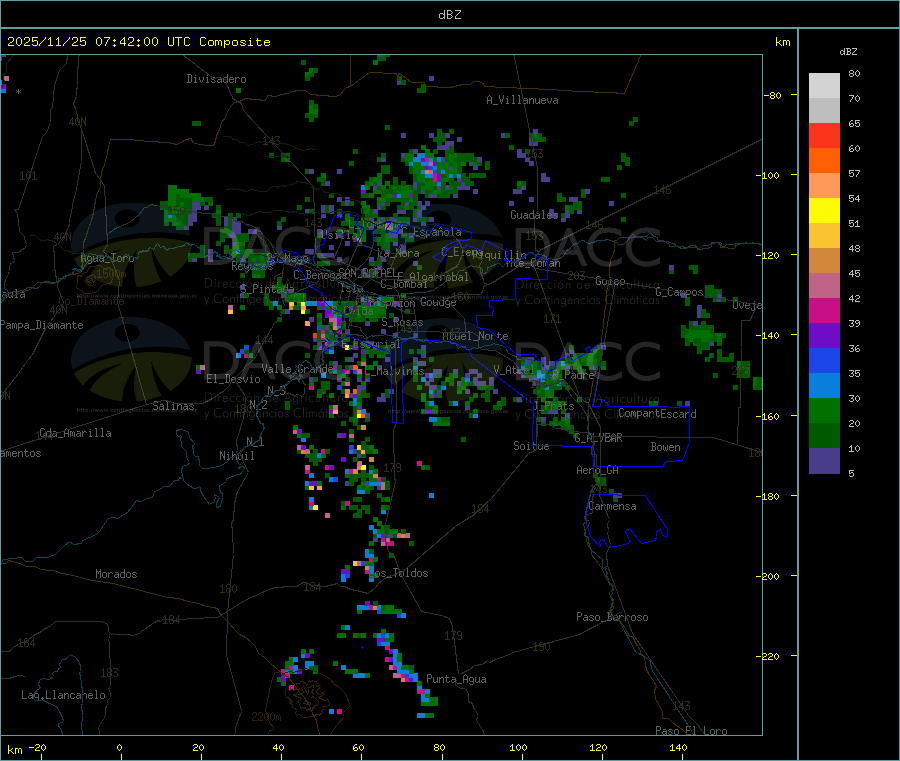The image size is (900, 761).
Task: Click the Cda_Amarilla map label
Action: point(75,433)
